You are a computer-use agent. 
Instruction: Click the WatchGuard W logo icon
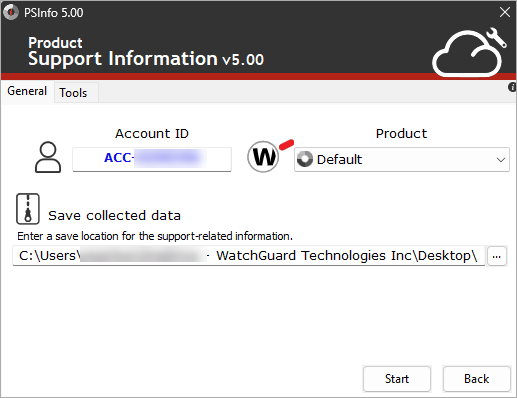click(263, 157)
